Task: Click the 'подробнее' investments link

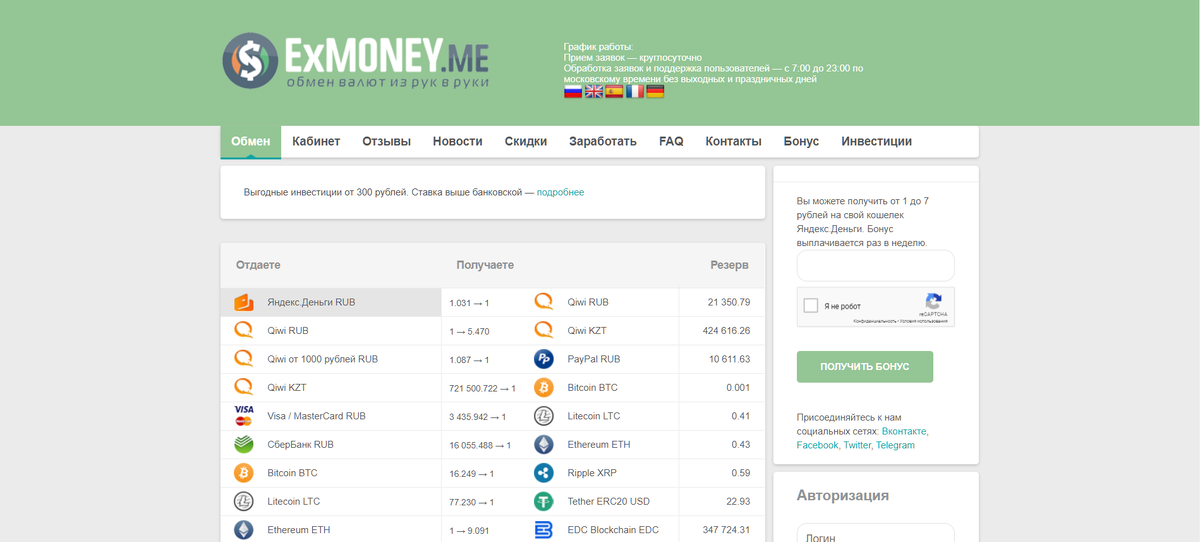Action: (x=560, y=192)
